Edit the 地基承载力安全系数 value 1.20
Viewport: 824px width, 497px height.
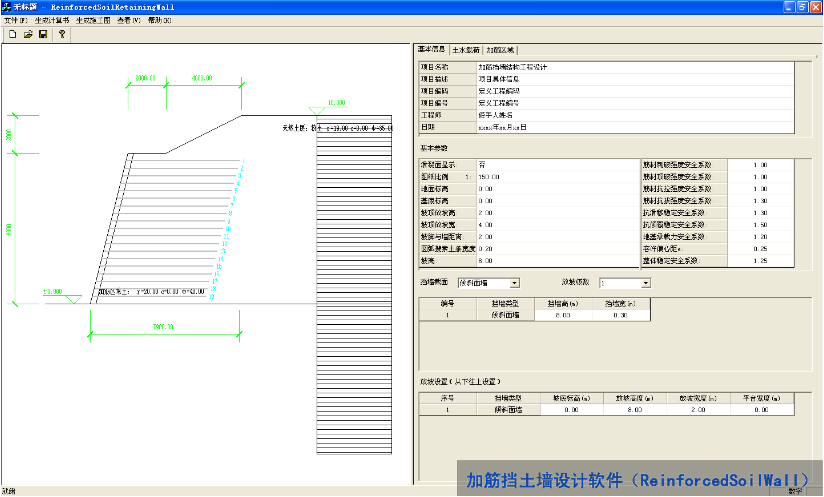point(760,237)
